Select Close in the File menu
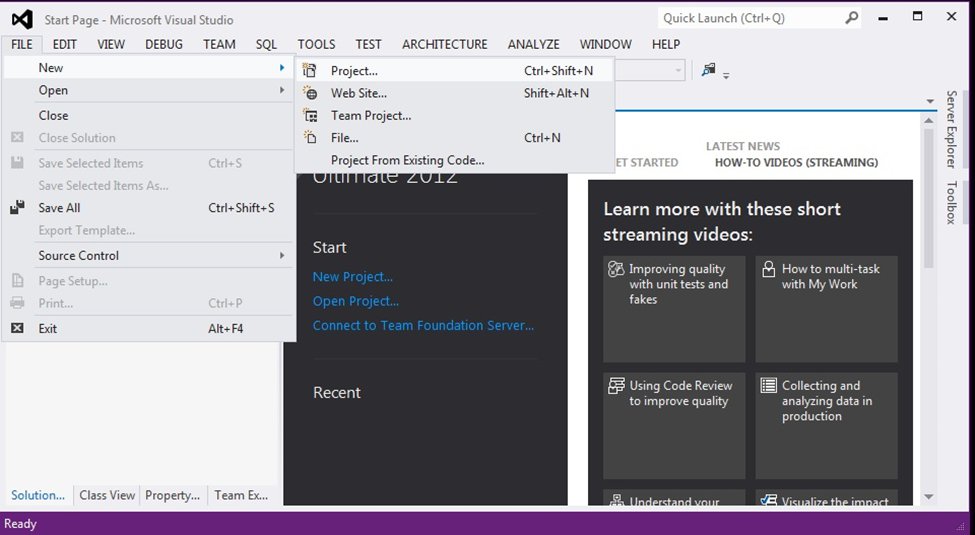The height and width of the screenshot is (535, 975). pos(149,115)
